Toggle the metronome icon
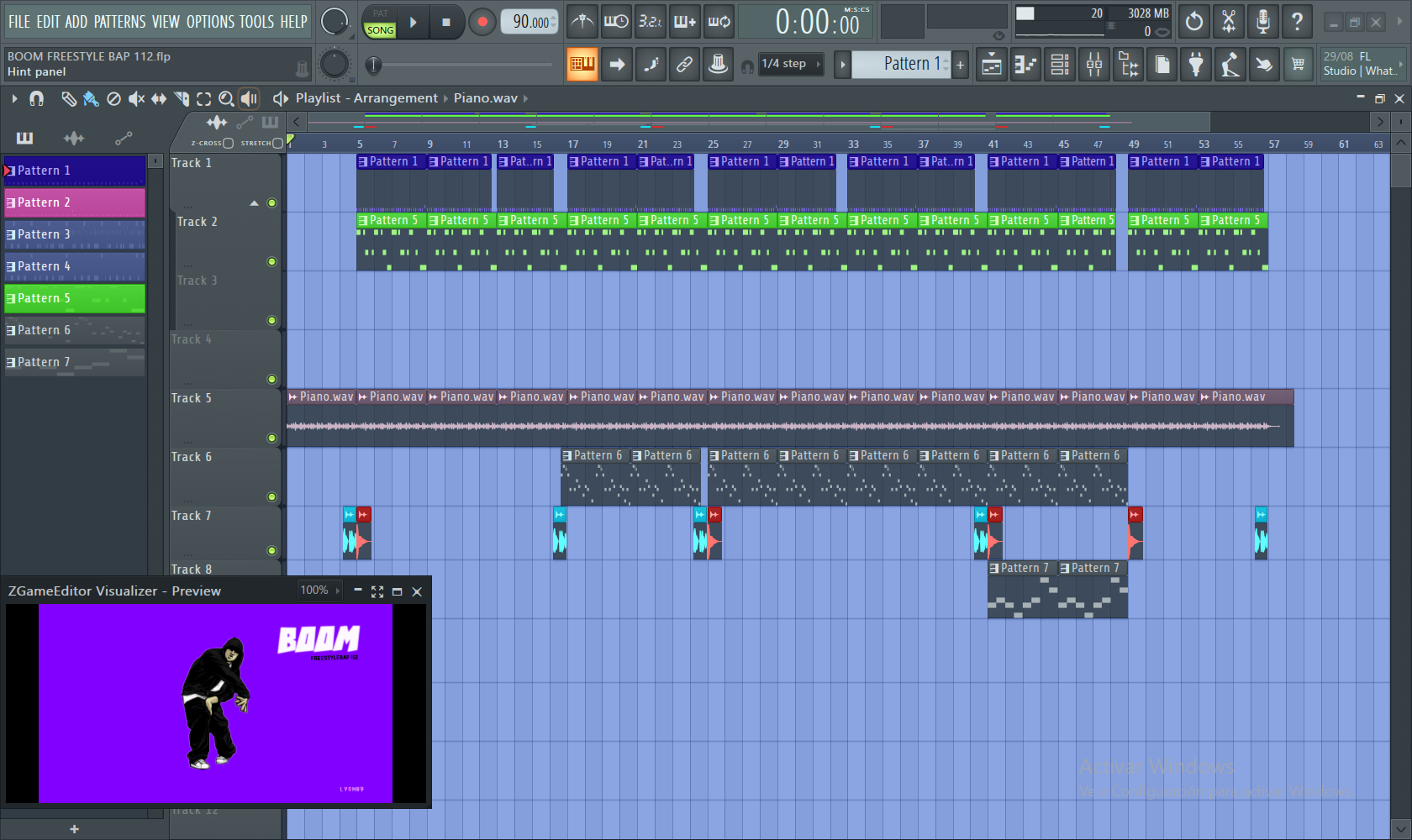This screenshot has height=840, width=1412. (x=582, y=22)
